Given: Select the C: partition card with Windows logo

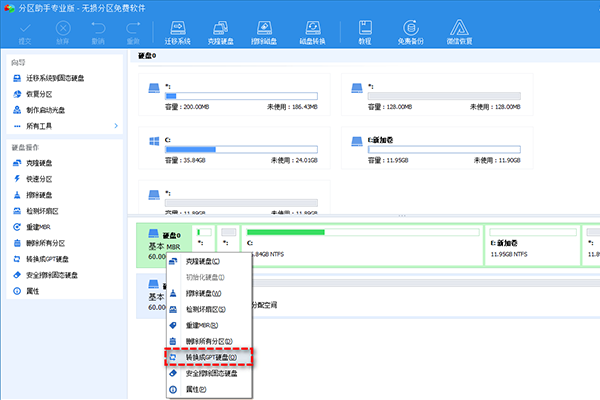Looking at the screenshot, I should point(233,144).
